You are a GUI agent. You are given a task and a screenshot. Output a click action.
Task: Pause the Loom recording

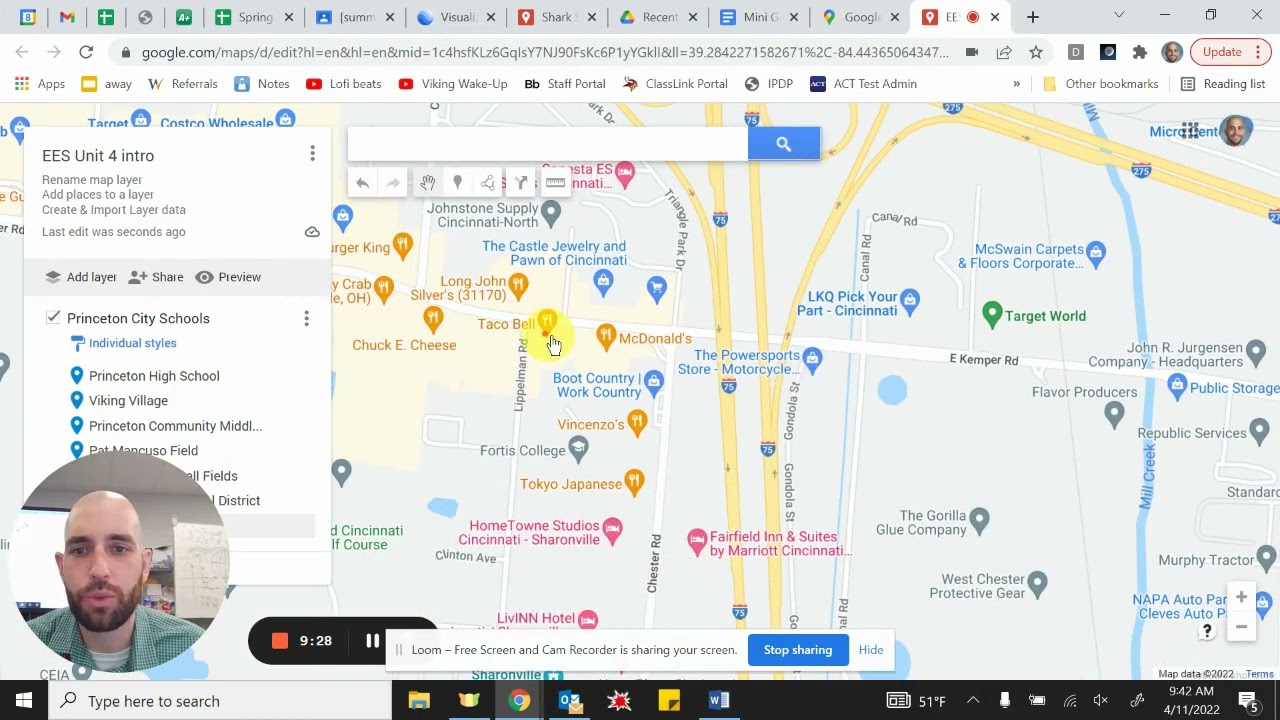click(372, 641)
